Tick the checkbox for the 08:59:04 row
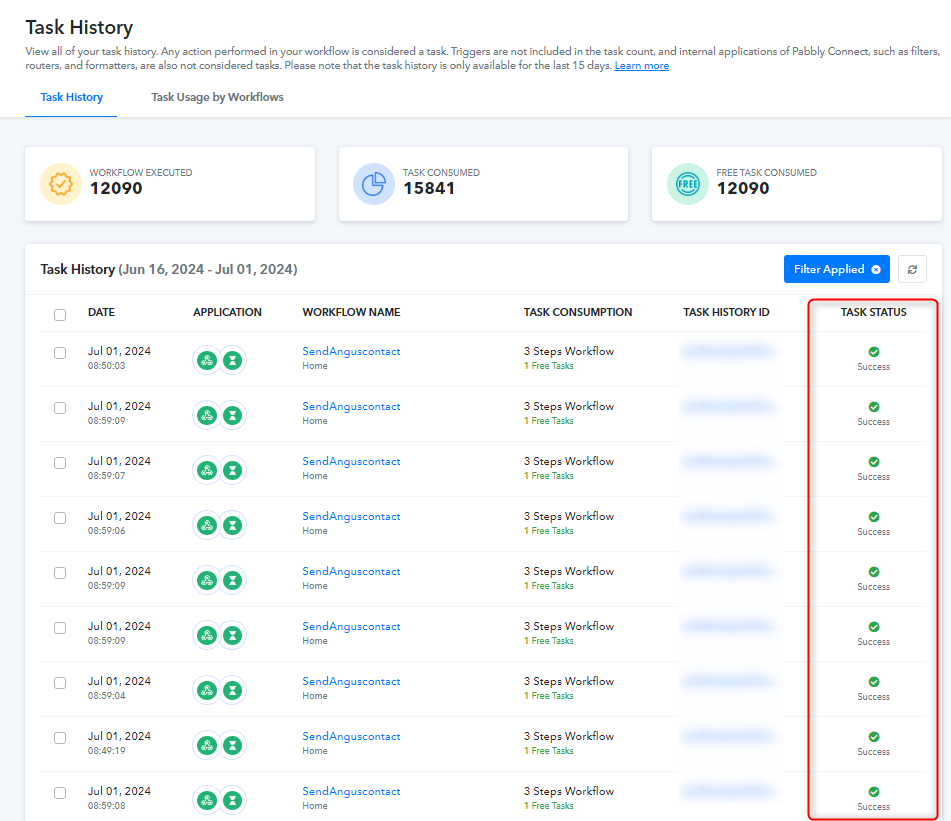 pyautogui.click(x=60, y=683)
